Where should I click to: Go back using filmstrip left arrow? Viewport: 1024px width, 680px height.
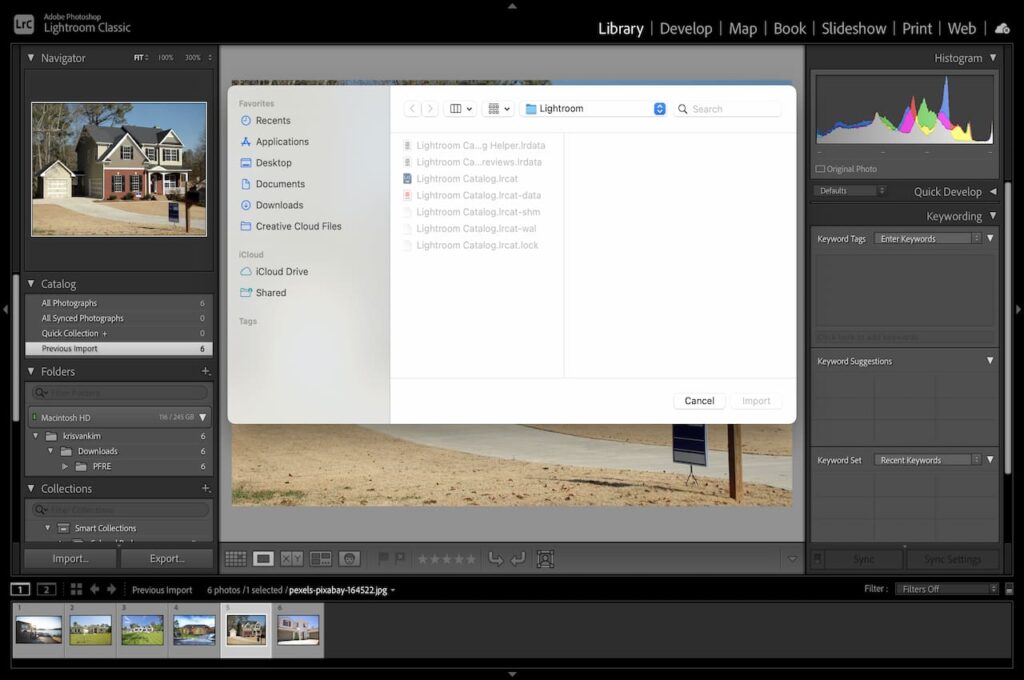coord(95,589)
